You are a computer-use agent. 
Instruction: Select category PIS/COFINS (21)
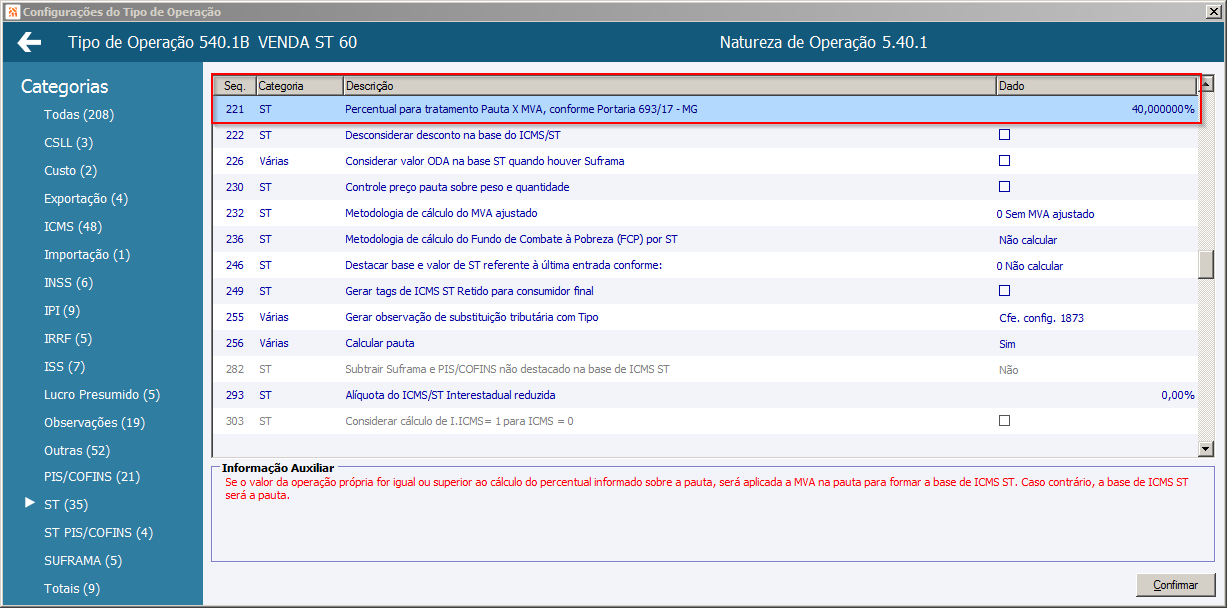[92, 477]
